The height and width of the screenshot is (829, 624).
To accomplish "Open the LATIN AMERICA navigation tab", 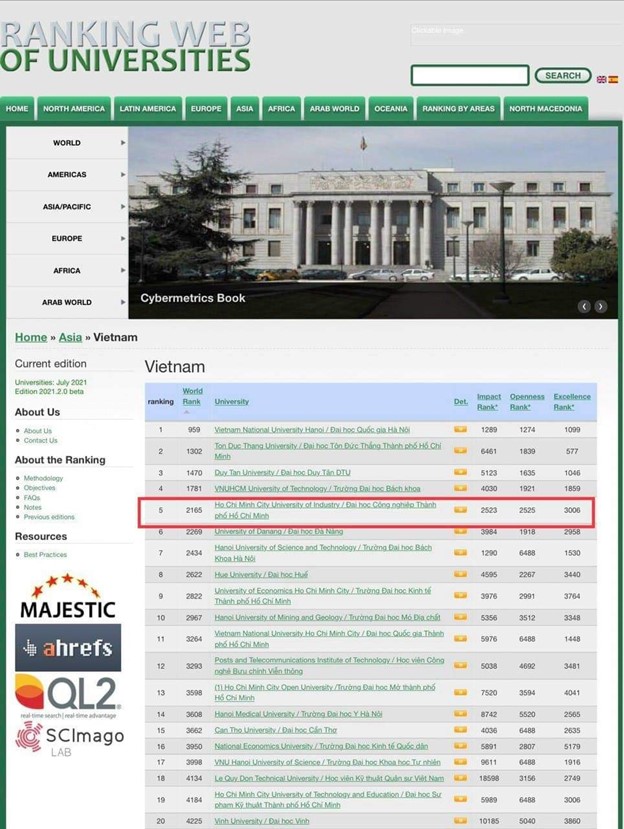I will point(148,108).
